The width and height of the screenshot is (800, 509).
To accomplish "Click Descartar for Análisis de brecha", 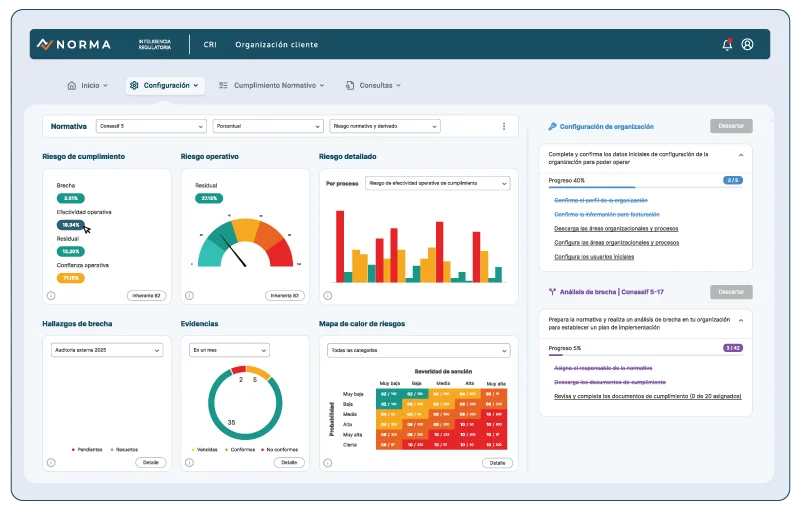I will pyautogui.click(x=731, y=292).
